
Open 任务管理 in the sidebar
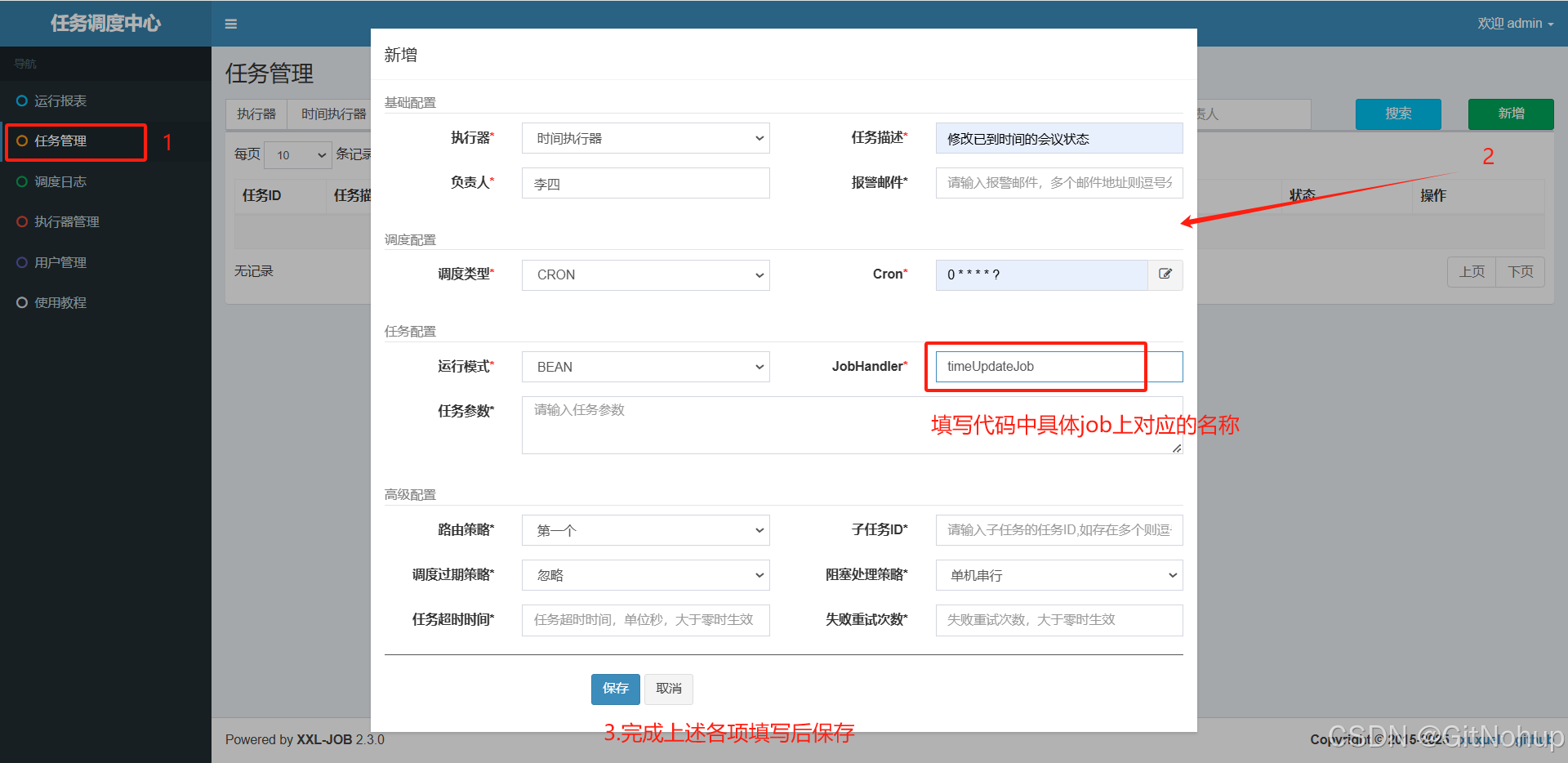click(x=105, y=141)
